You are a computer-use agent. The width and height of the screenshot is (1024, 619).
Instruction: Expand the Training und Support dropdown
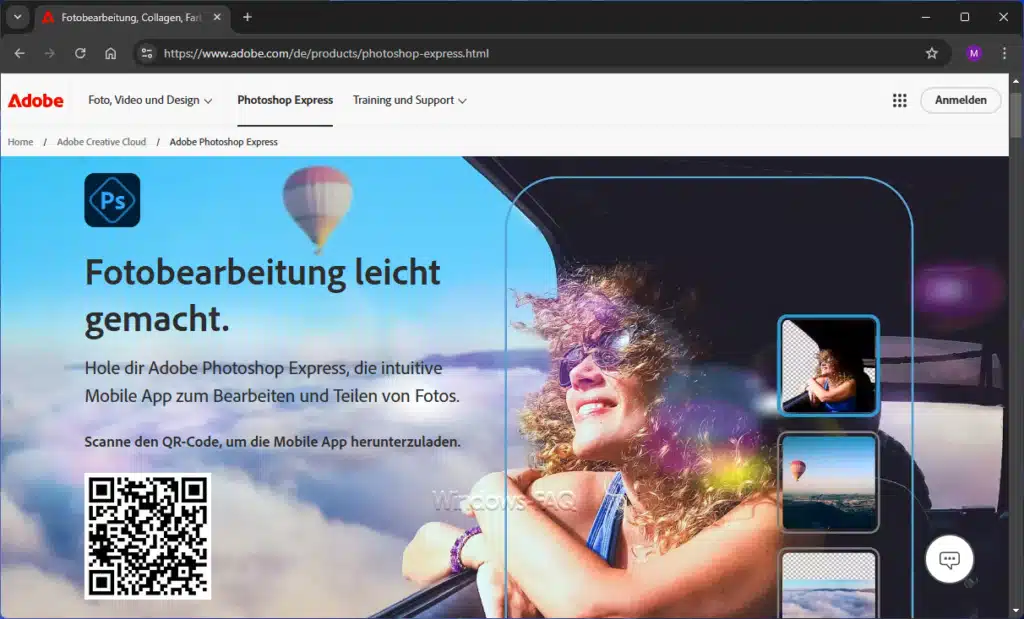pos(409,100)
